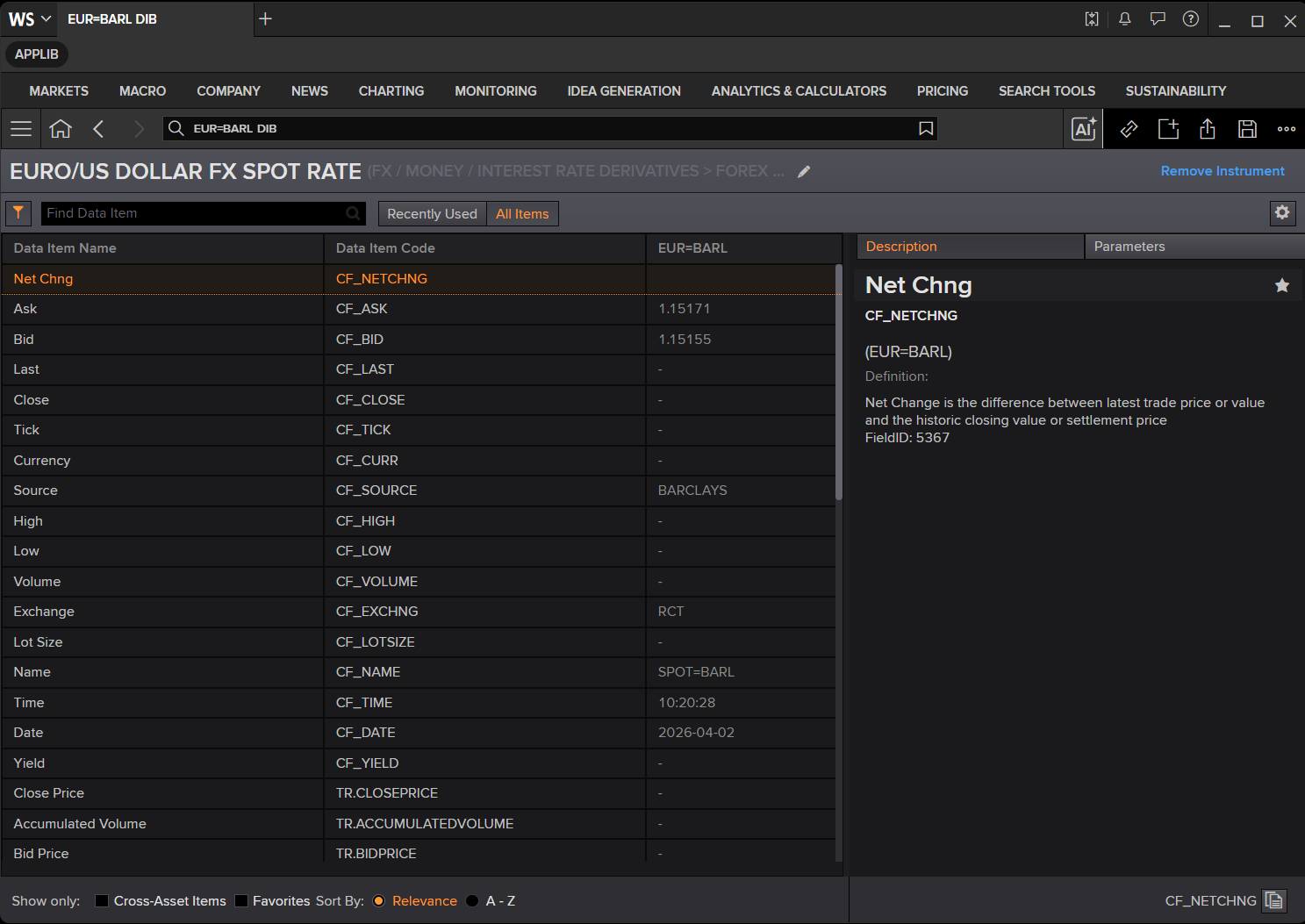
Task: Open the hamburger menu icon
Action: pyautogui.click(x=21, y=129)
